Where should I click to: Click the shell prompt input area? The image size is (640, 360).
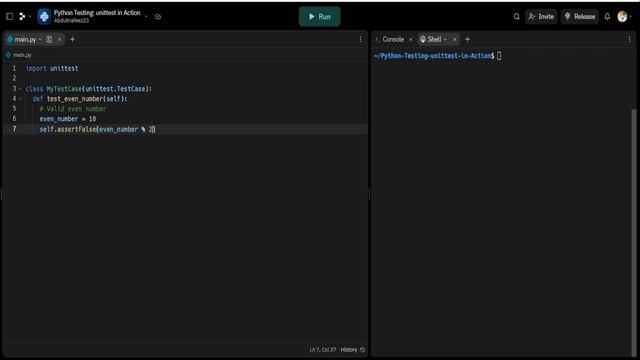coord(499,56)
